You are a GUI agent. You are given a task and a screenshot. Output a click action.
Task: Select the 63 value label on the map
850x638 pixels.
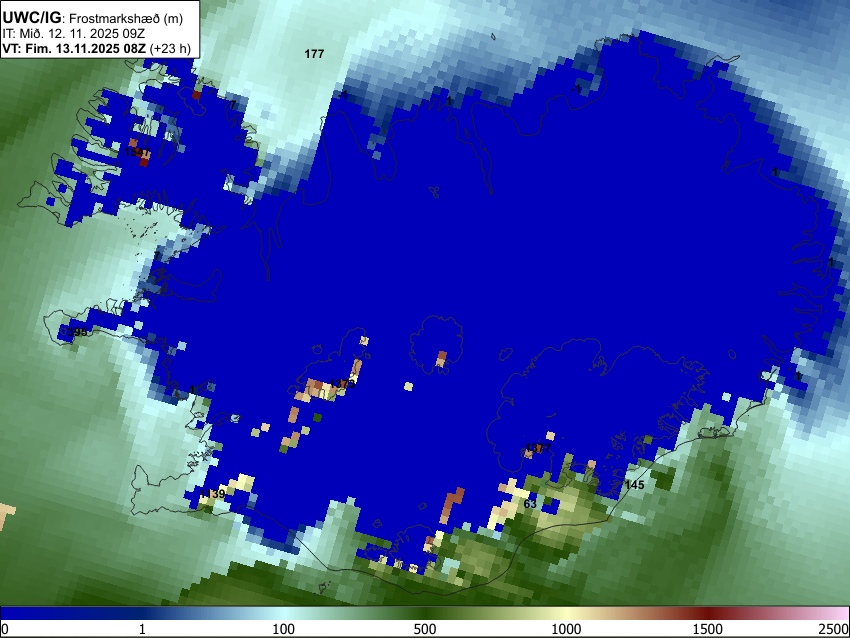[530, 504]
